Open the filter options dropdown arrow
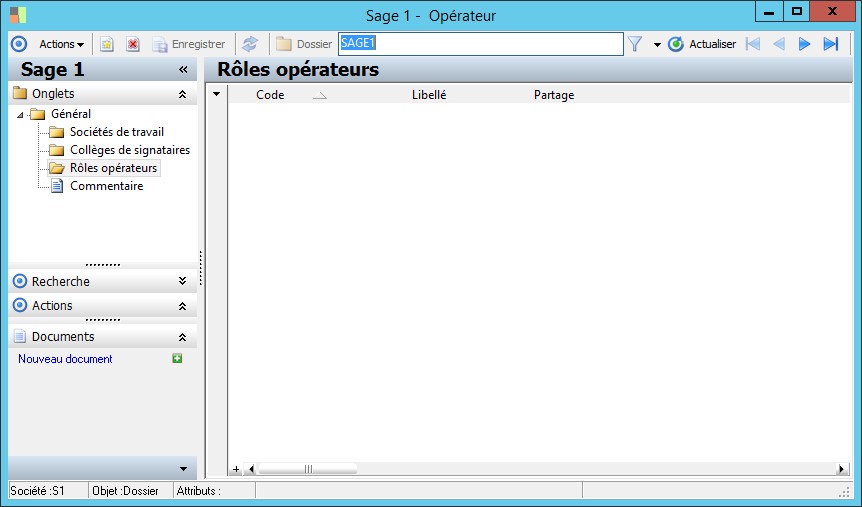This screenshot has height=507, width=862. (657, 45)
